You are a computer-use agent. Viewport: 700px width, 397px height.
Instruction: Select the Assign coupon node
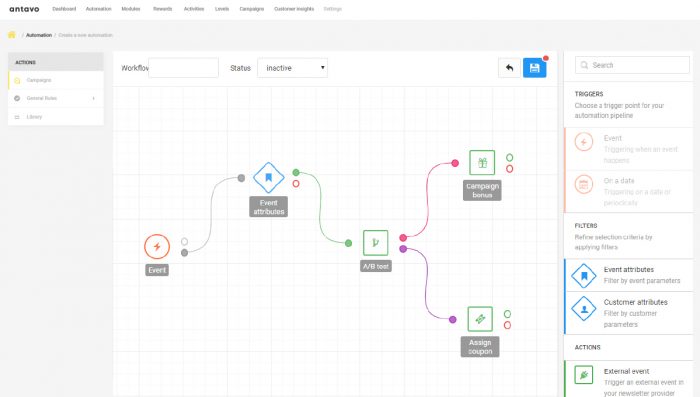480,319
